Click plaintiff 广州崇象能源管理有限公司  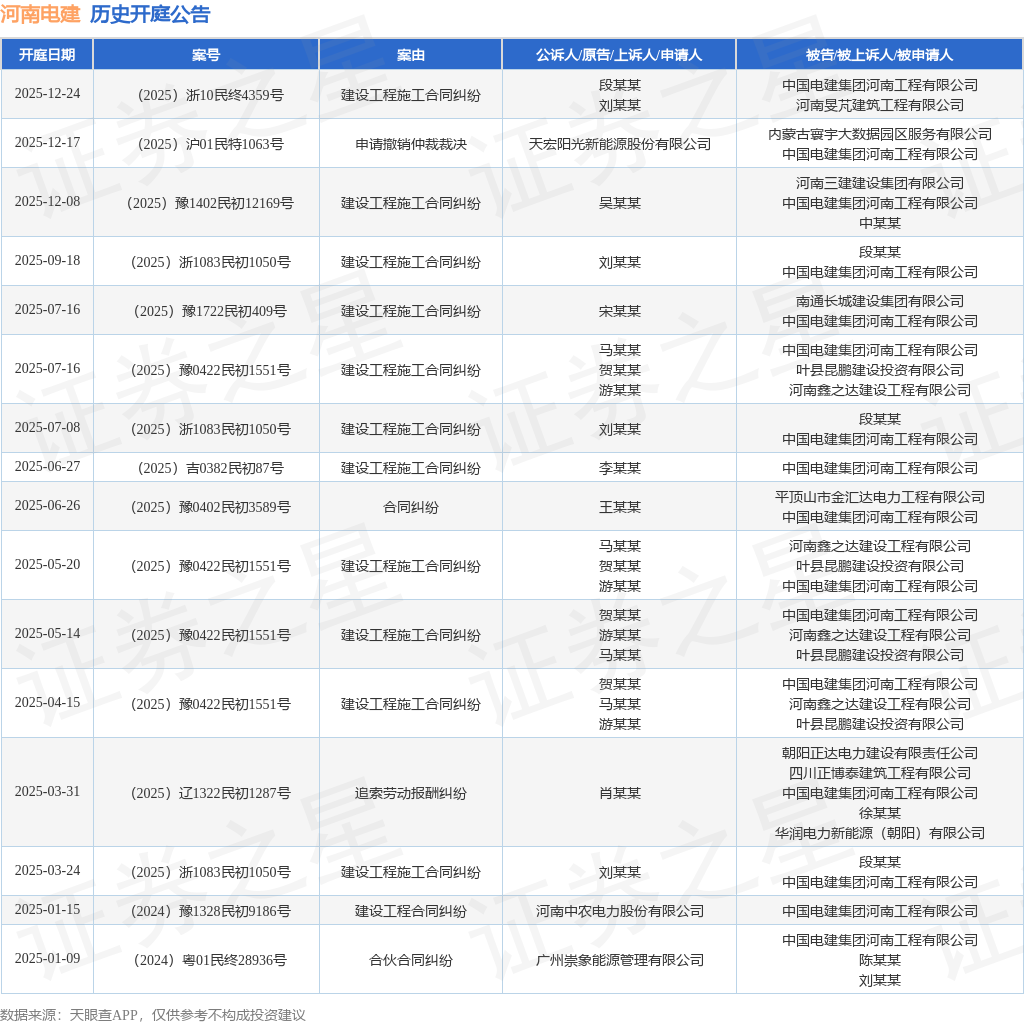(619, 961)
